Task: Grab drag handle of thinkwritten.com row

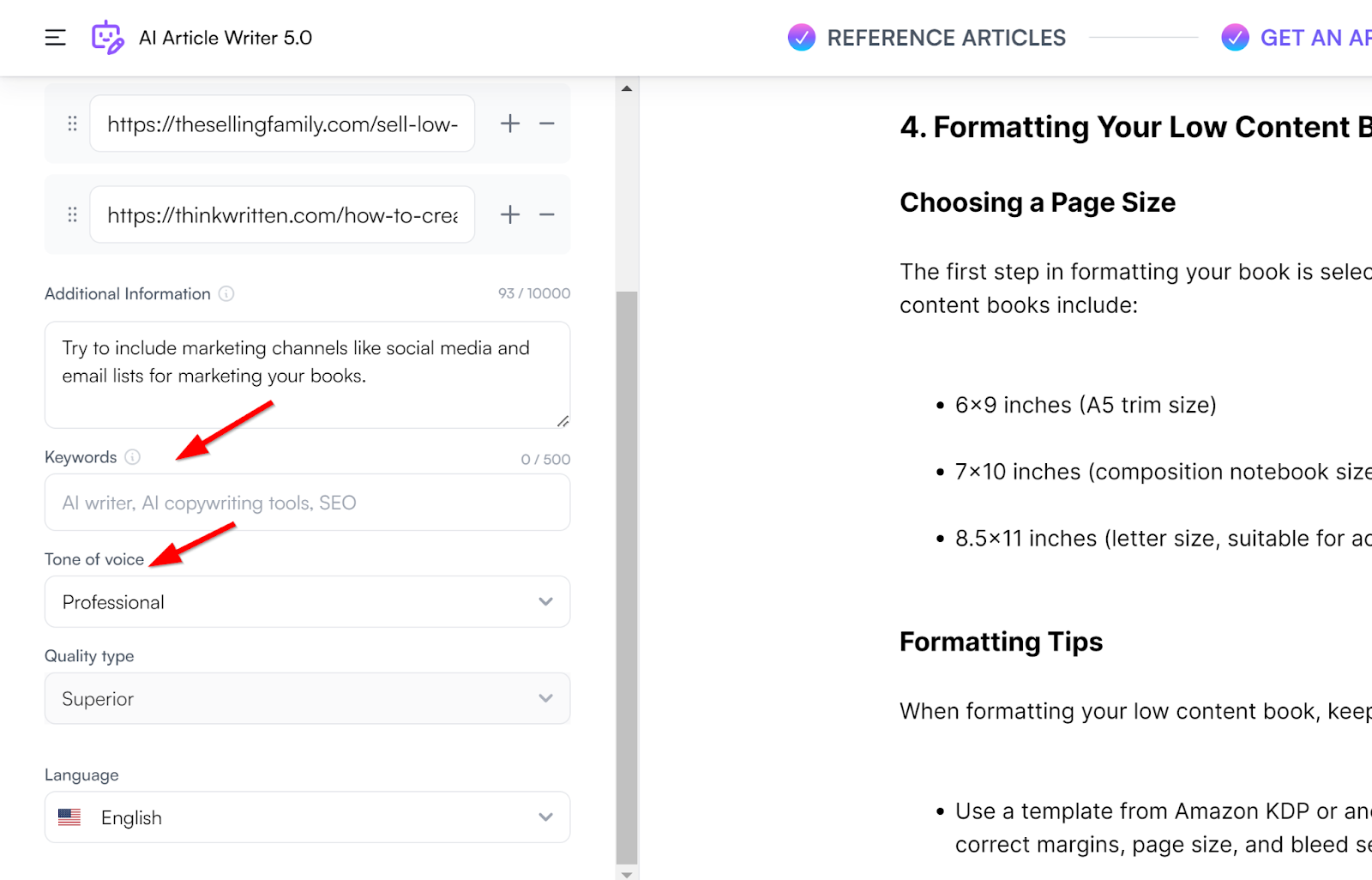Action: 72,214
